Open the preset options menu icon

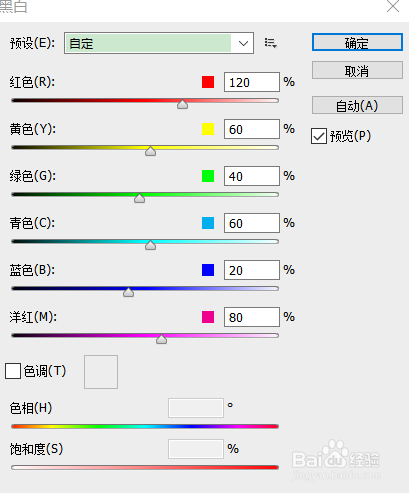tap(270, 43)
